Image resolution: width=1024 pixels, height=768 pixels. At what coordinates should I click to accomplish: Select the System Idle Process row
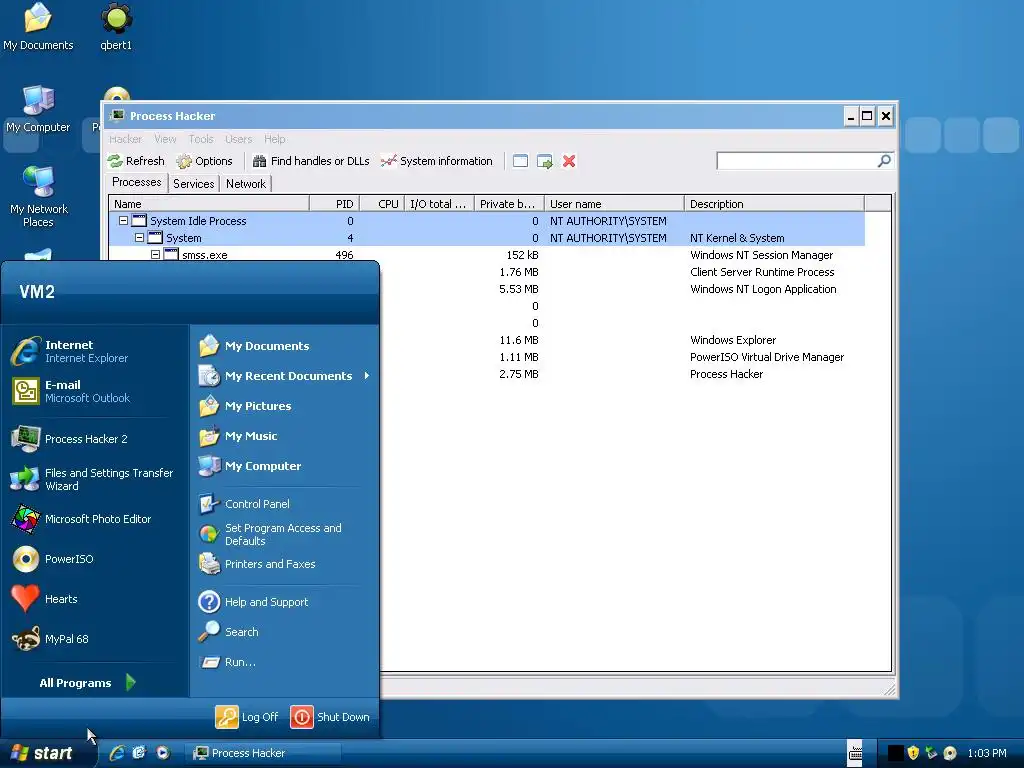(x=487, y=221)
